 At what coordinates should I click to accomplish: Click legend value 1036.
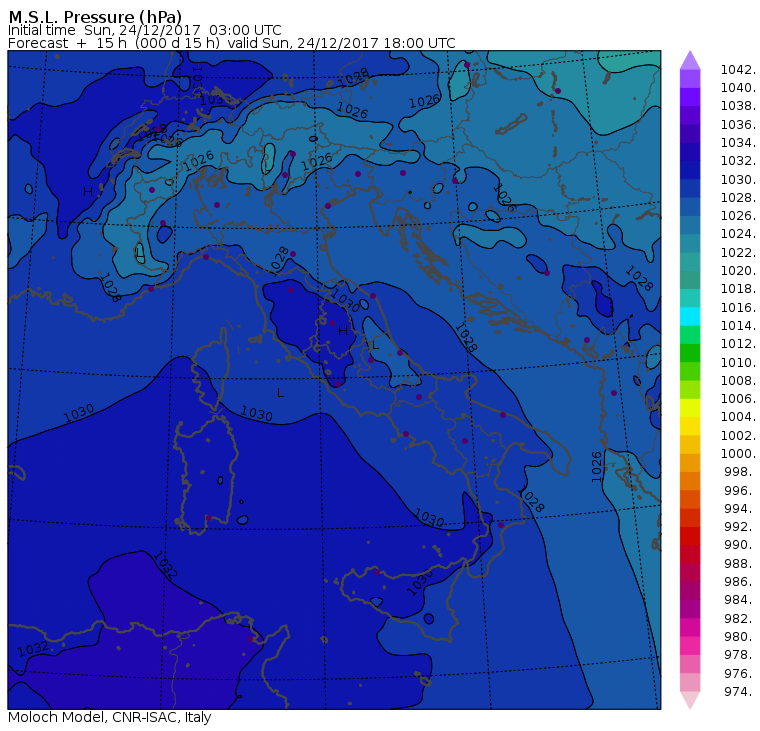point(738,125)
